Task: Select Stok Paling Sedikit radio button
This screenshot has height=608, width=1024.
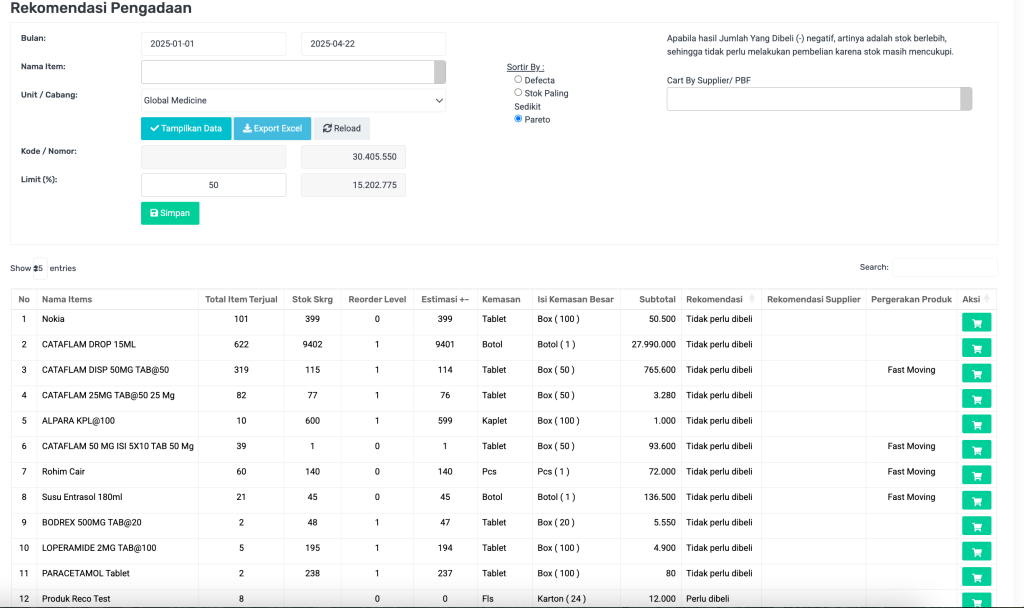Action: [x=518, y=93]
